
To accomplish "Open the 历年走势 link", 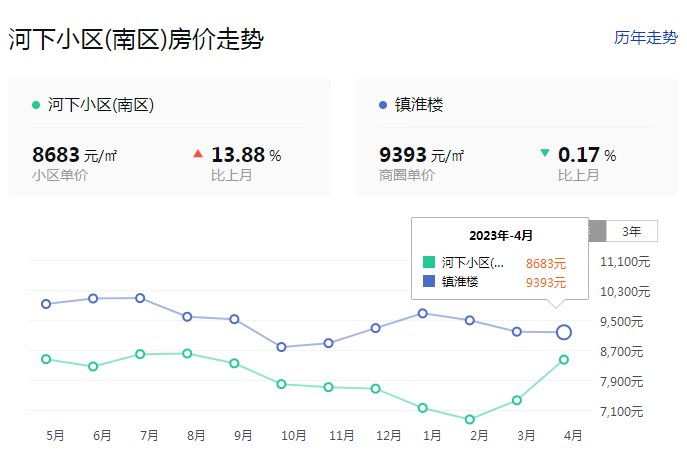I will (x=645, y=38).
